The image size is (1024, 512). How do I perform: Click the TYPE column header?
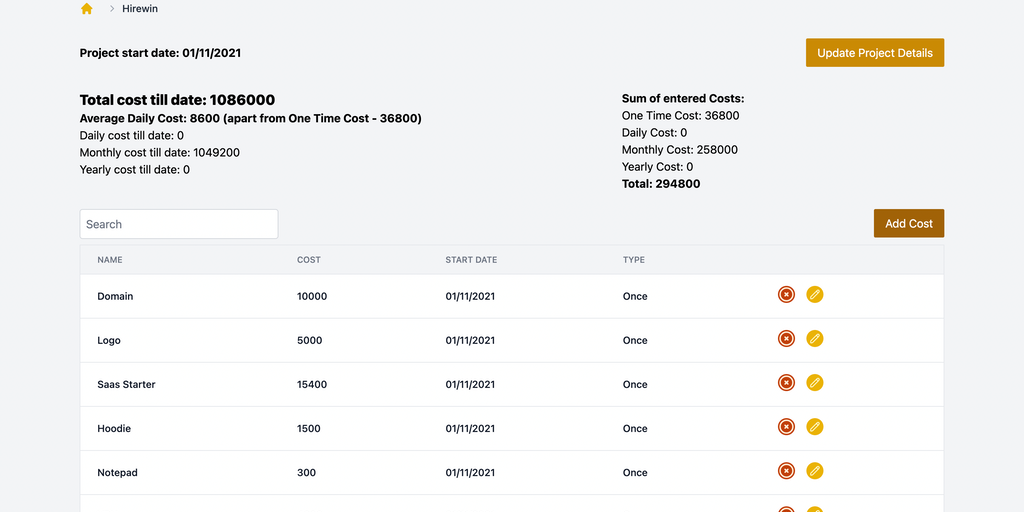click(634, 260)
